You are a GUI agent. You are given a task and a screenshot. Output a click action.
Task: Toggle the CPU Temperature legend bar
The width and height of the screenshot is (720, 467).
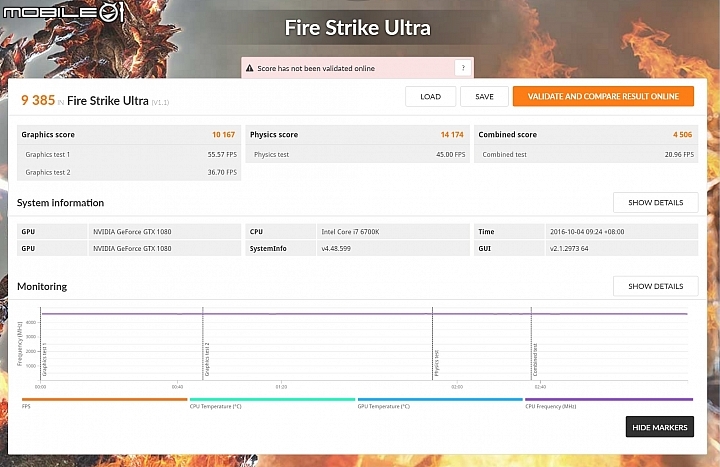[x=272, y=399]
